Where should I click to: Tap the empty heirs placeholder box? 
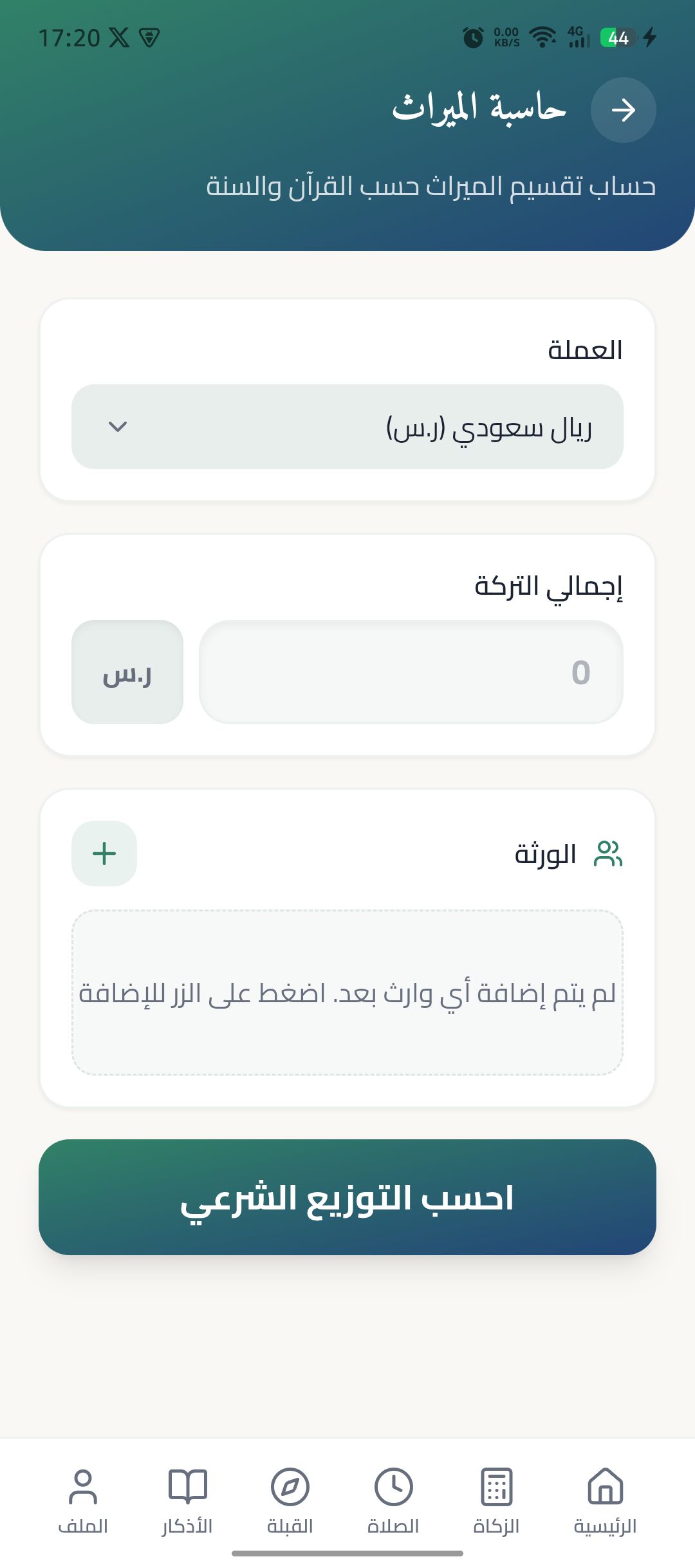(x=347, y=993)
